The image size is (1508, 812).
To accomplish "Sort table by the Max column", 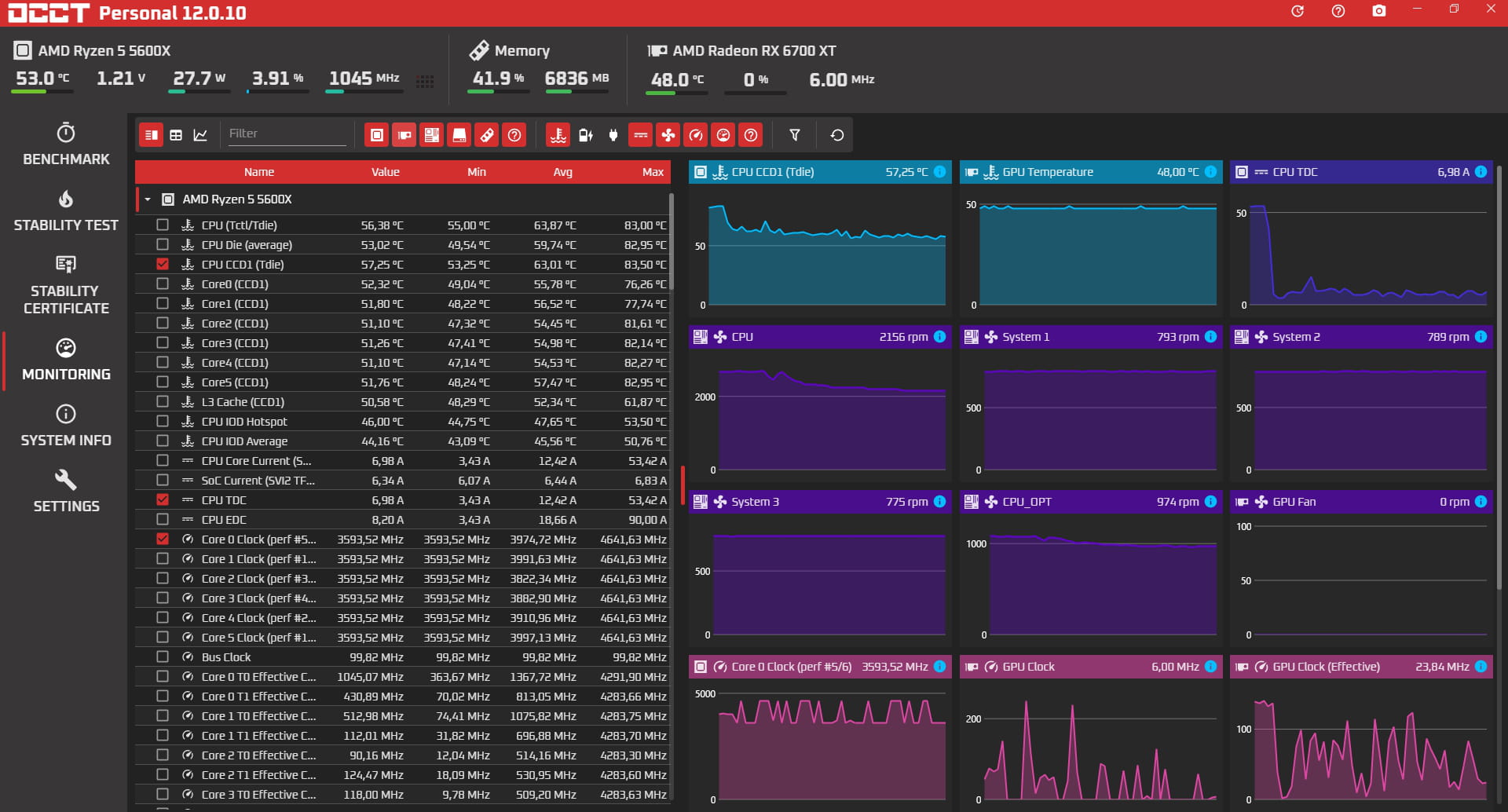I will [x=652, y=172].
